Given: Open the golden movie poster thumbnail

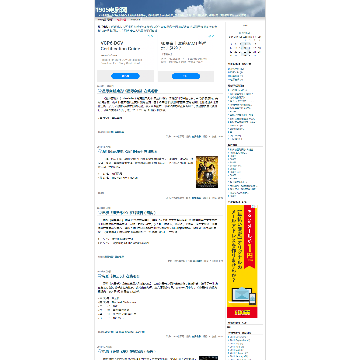Looking at the screenshot, I should point(207,172).
